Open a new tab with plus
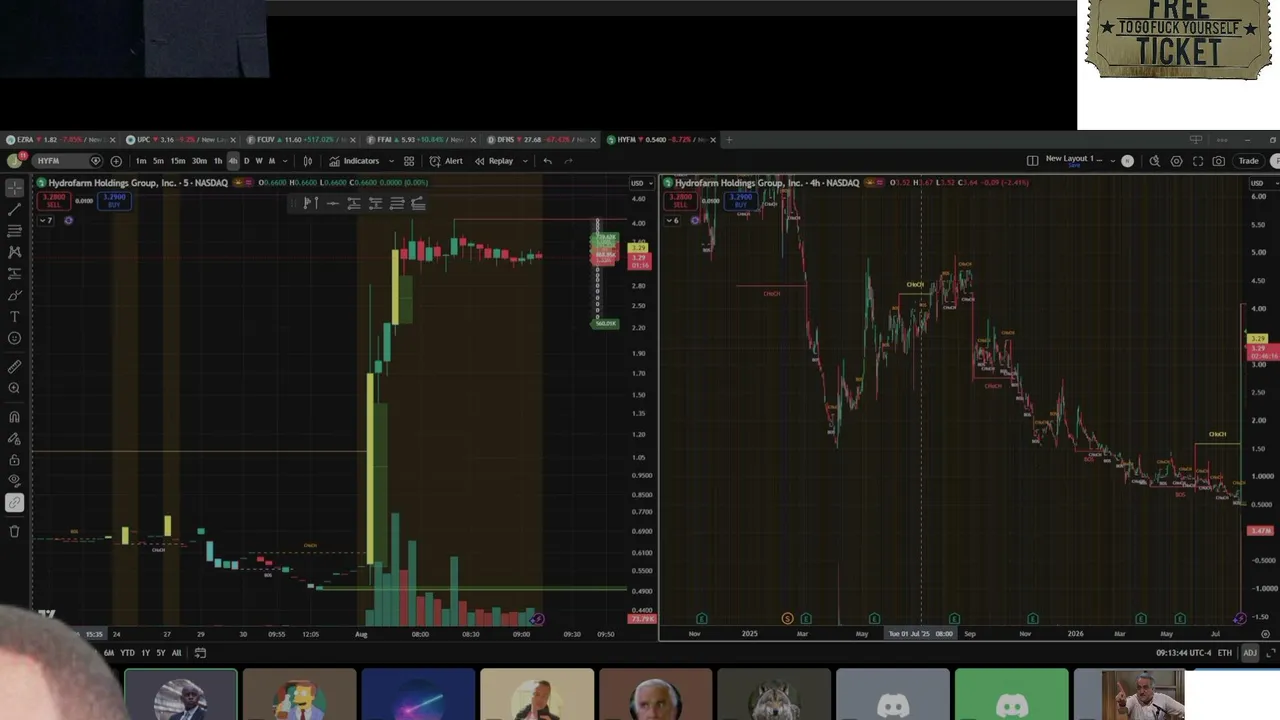 tap(729, 139)
